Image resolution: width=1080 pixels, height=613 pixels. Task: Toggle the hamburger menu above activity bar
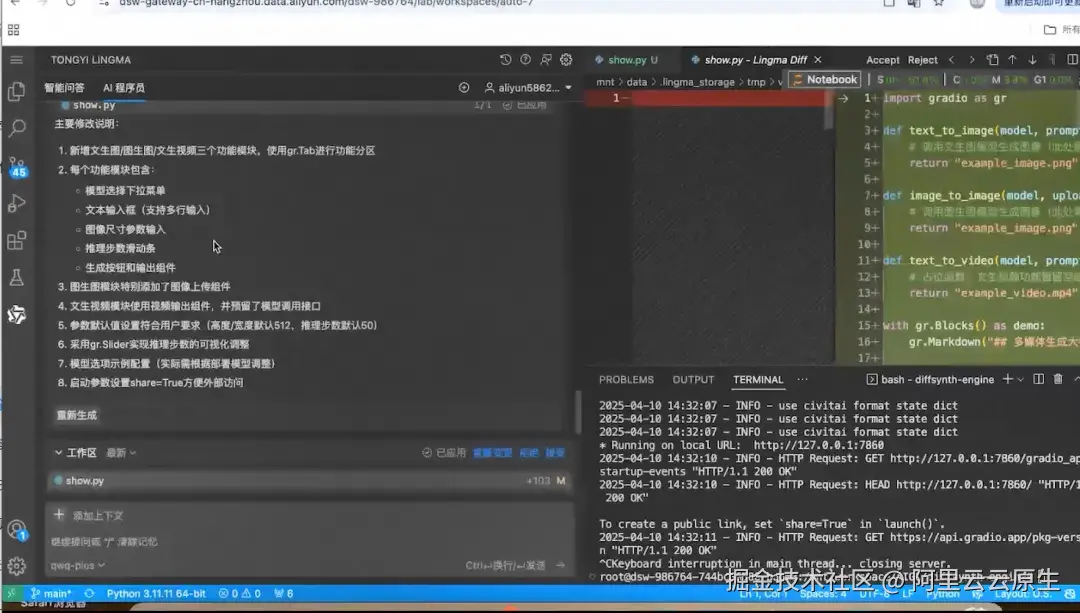pyautogui.click(x=17, y=60)
